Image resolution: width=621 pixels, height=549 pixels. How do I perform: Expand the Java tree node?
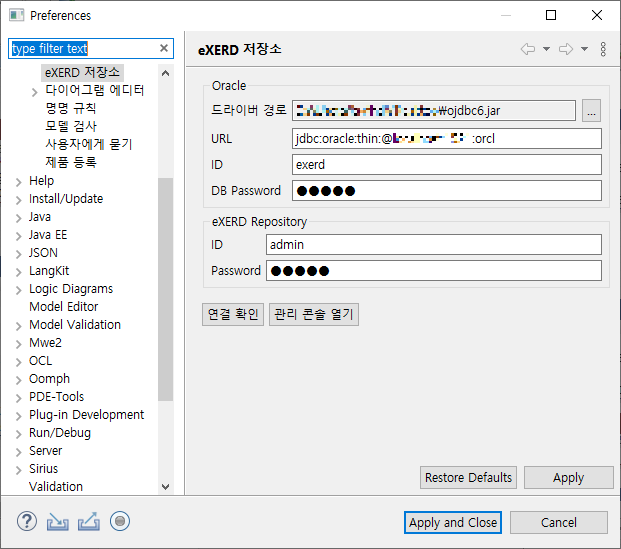(18, 218)
